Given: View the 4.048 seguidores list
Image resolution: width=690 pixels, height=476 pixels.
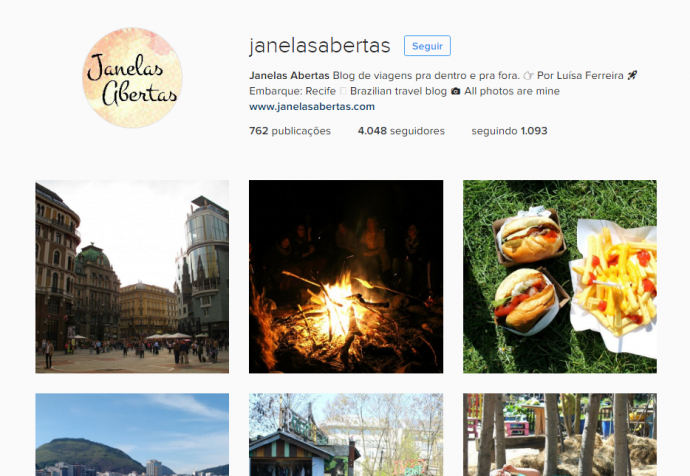Looking at the screenshot, I should [401, 131].
